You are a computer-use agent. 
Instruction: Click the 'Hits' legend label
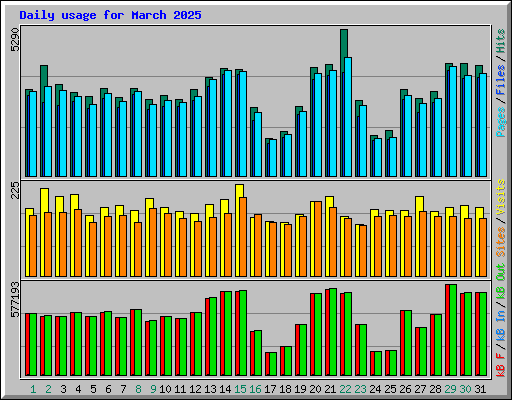tap(501, 41)
